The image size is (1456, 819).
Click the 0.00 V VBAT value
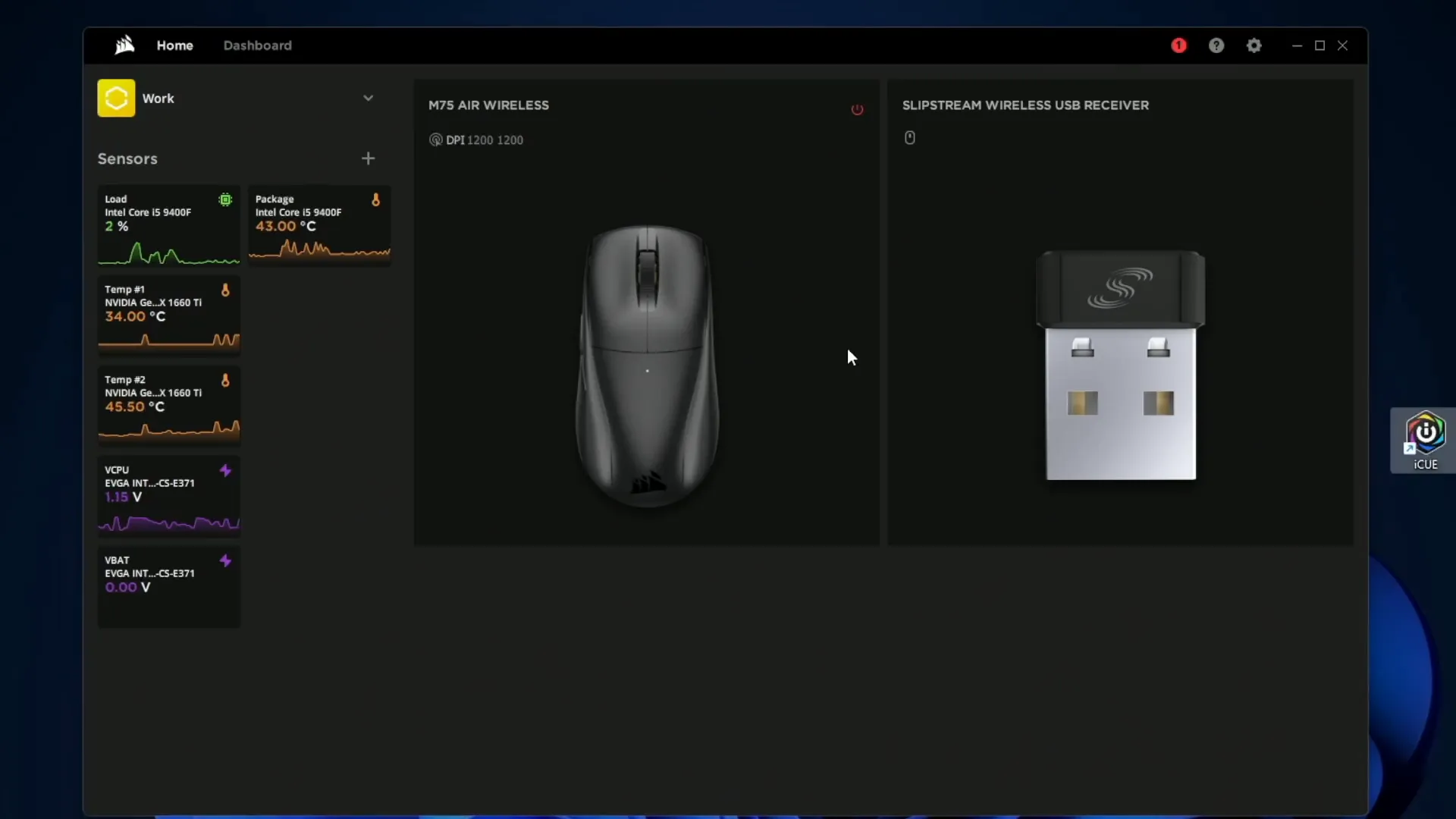coord(127,587)
